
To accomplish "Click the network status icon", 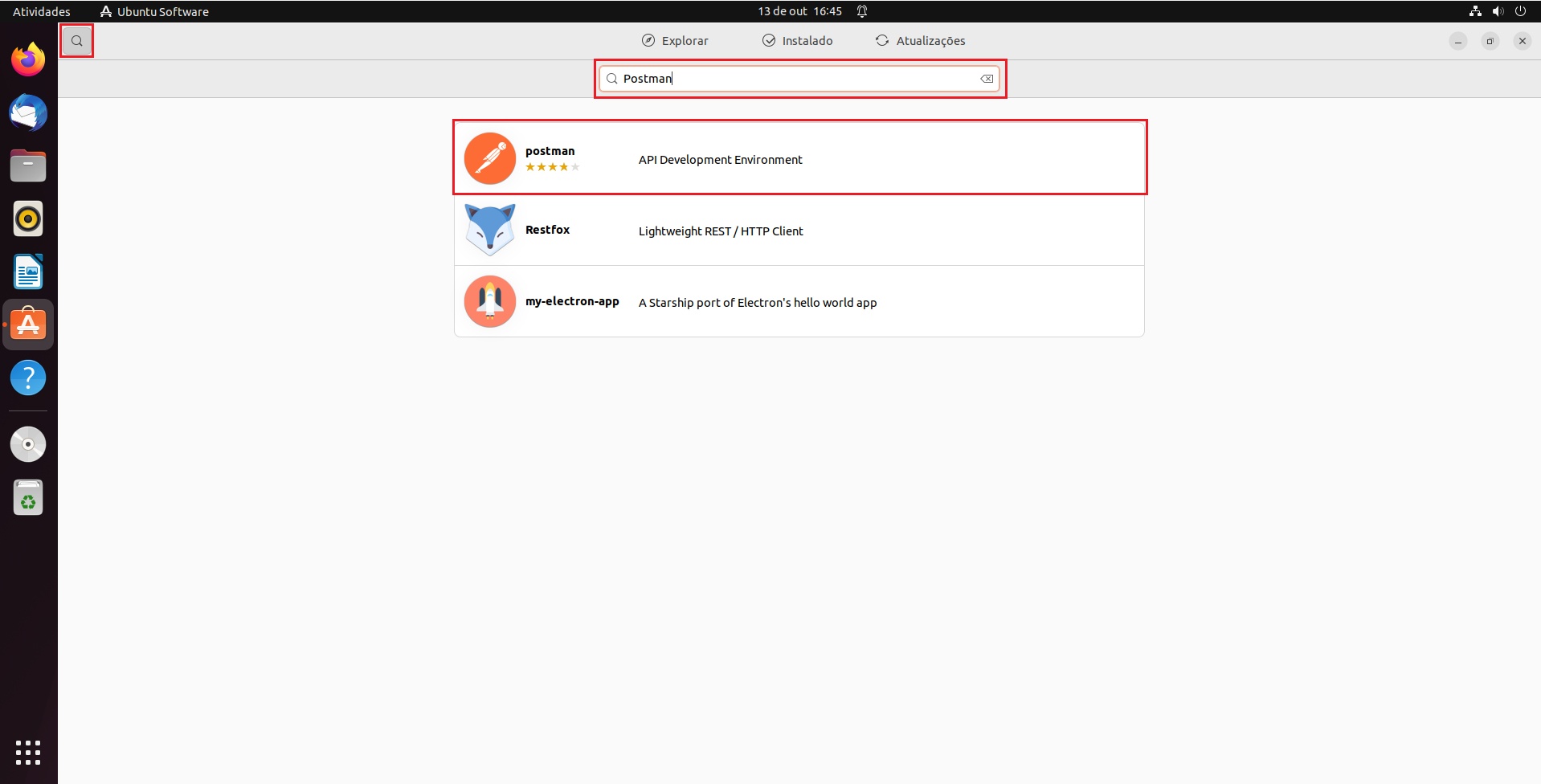I will 1475,11.
